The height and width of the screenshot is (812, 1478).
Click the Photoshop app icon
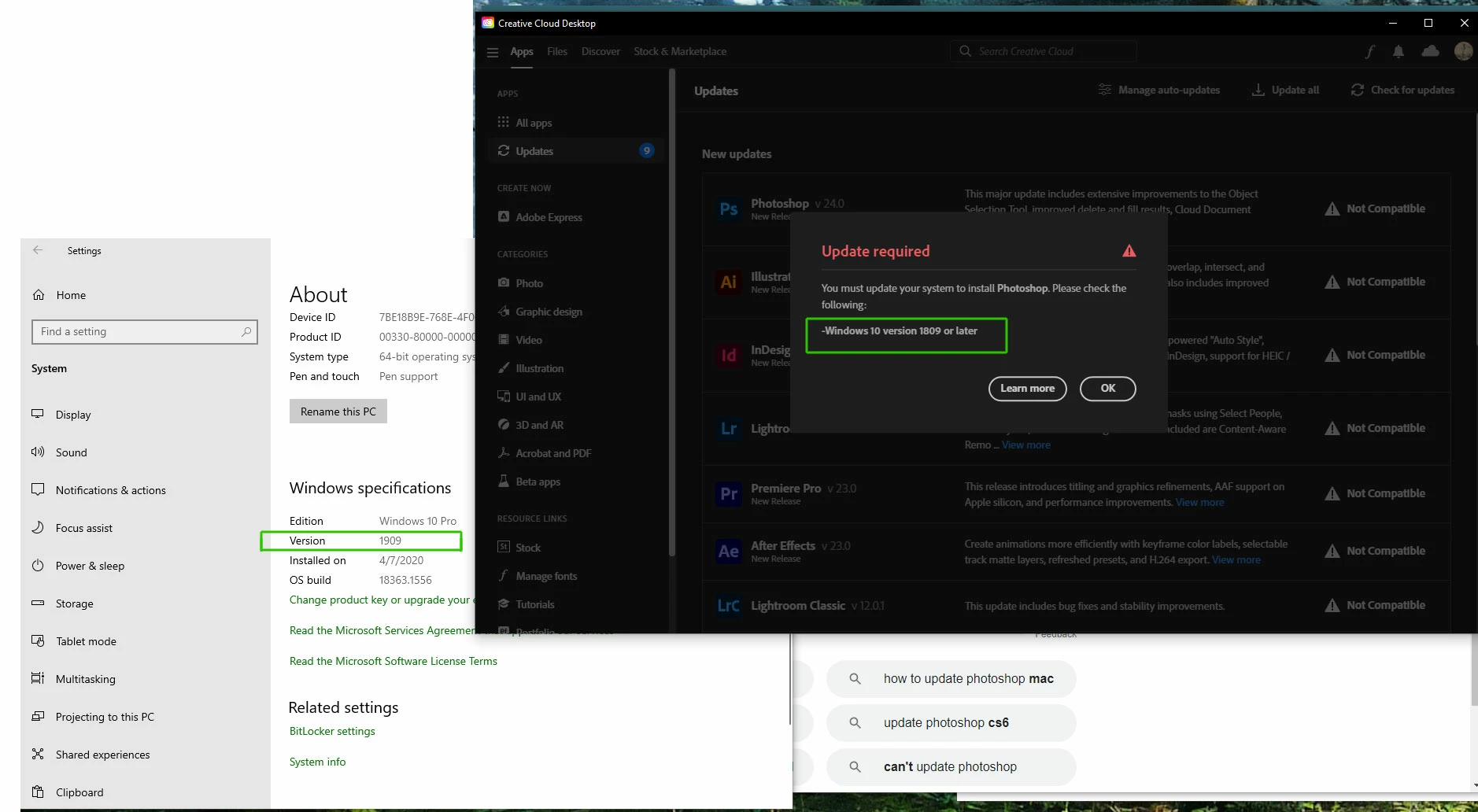pos(729,209)
